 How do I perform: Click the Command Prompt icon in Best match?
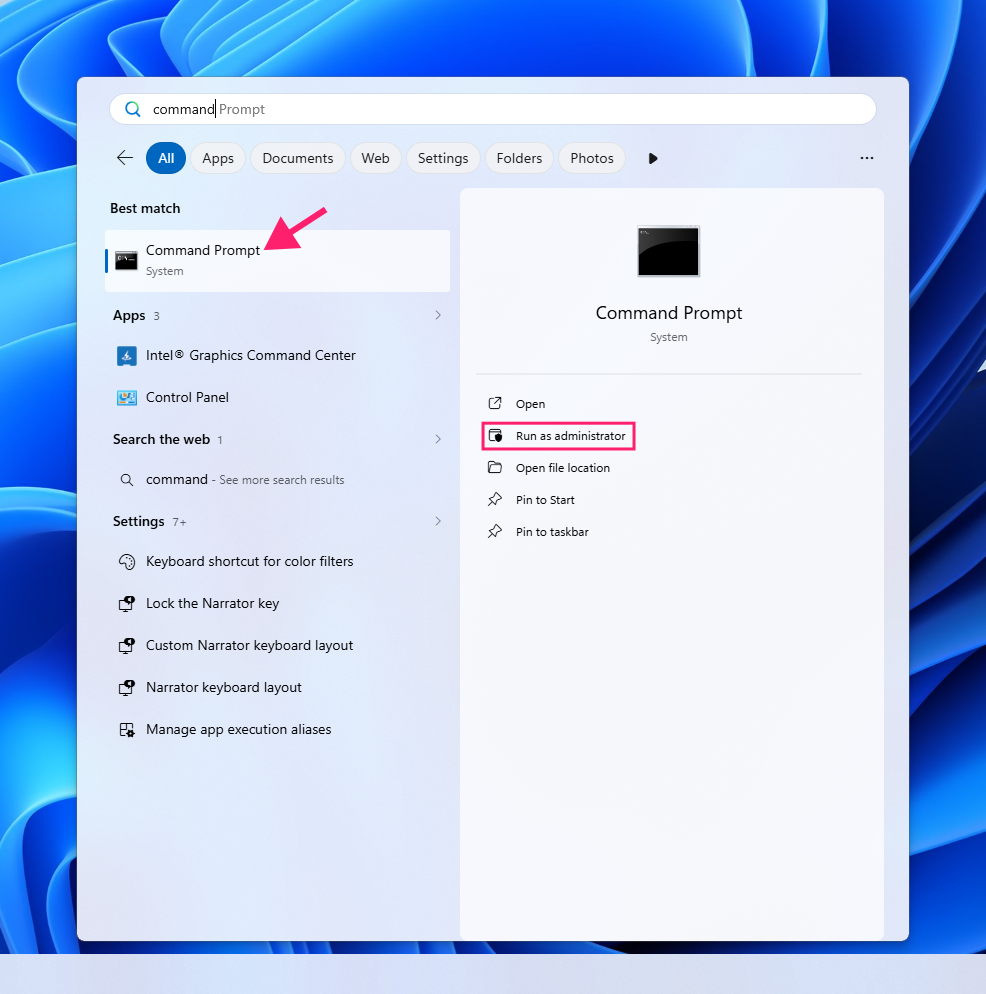click(126, 261)
